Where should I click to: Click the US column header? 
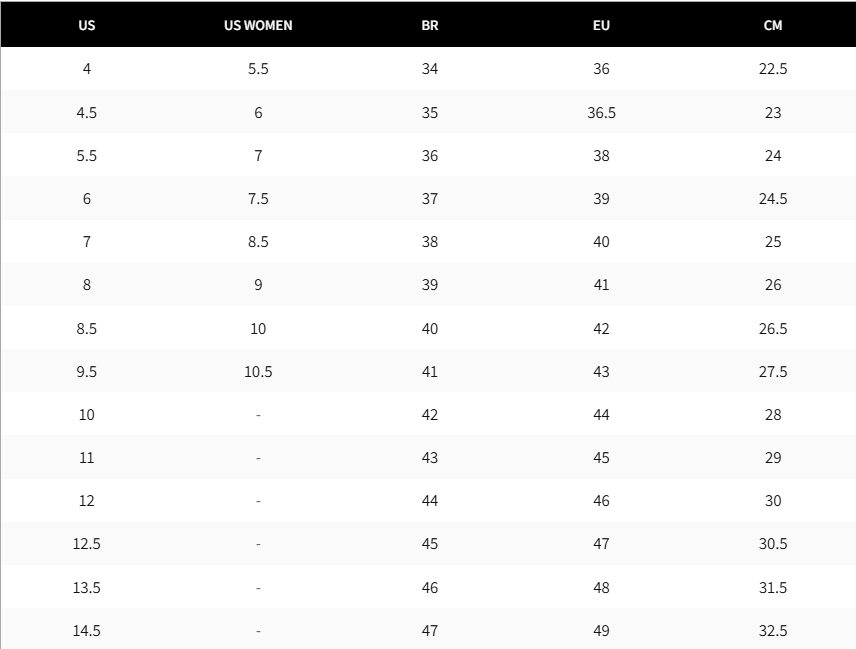87,25
